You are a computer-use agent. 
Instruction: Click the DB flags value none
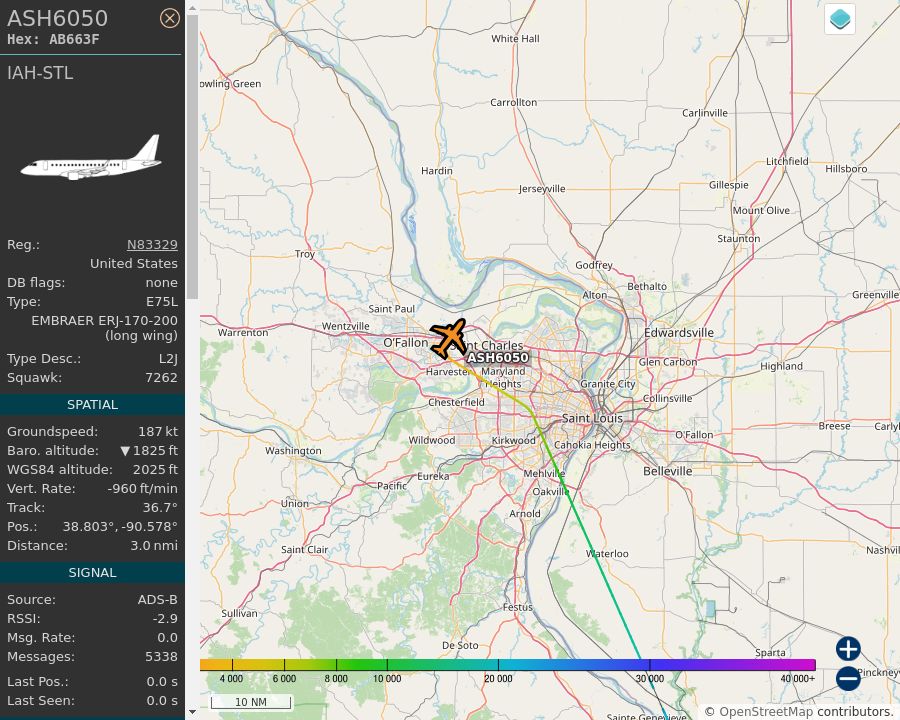click(161, 282)
